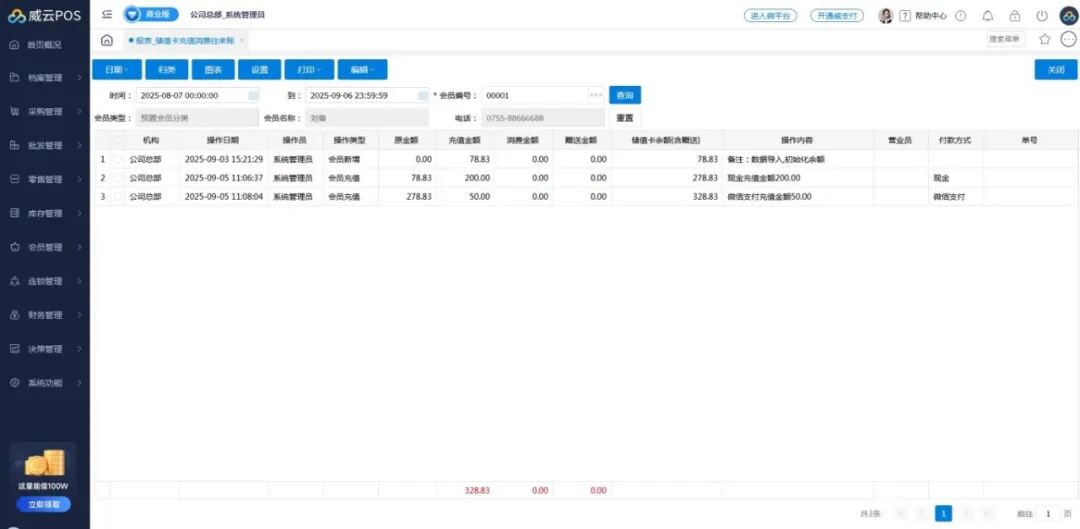This screenshot has width=1080, height=529.
Task: Toggle the select-all checkbox in table header
Action: point(119,141)
